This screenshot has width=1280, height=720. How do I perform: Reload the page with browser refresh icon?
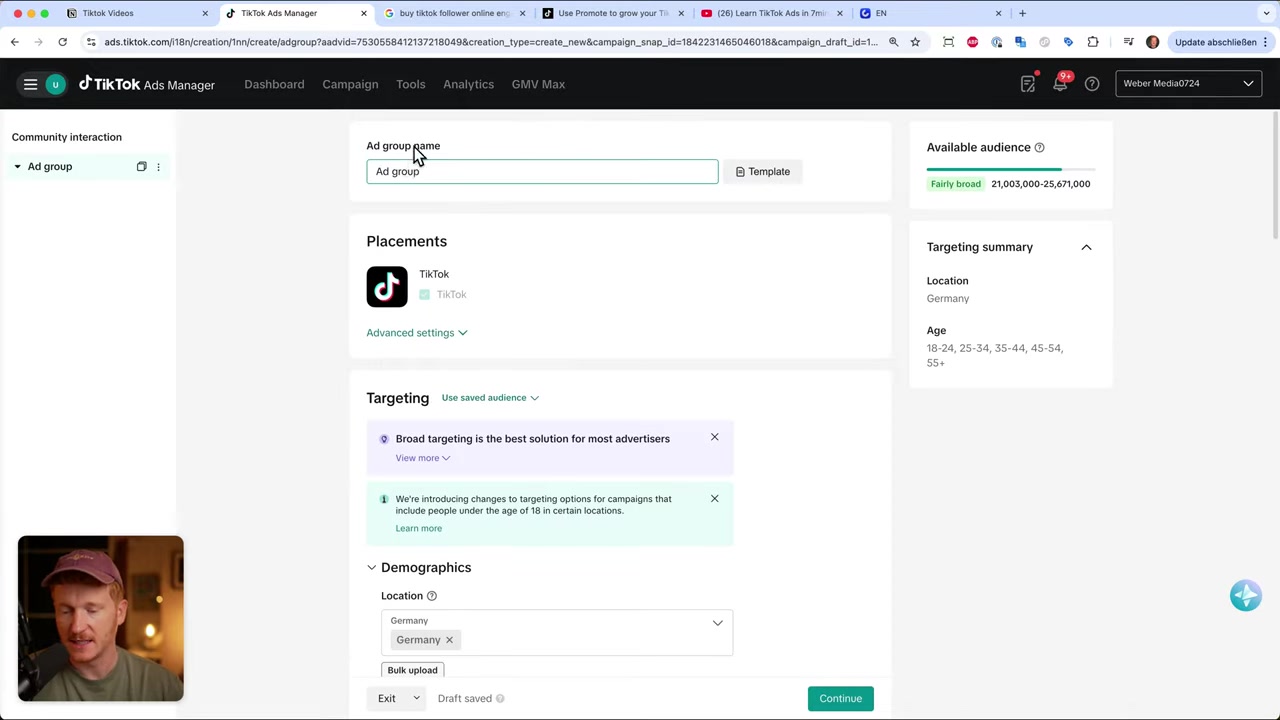62,42
